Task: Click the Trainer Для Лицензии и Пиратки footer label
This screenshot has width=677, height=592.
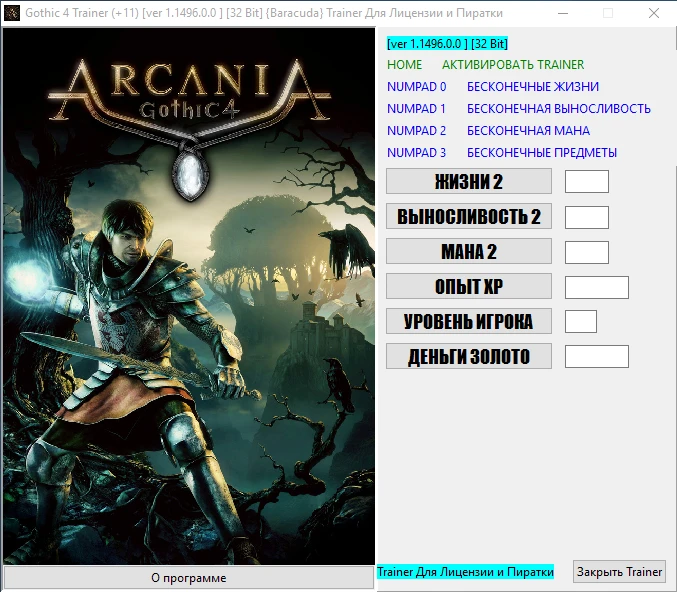Action: [465, 572]
